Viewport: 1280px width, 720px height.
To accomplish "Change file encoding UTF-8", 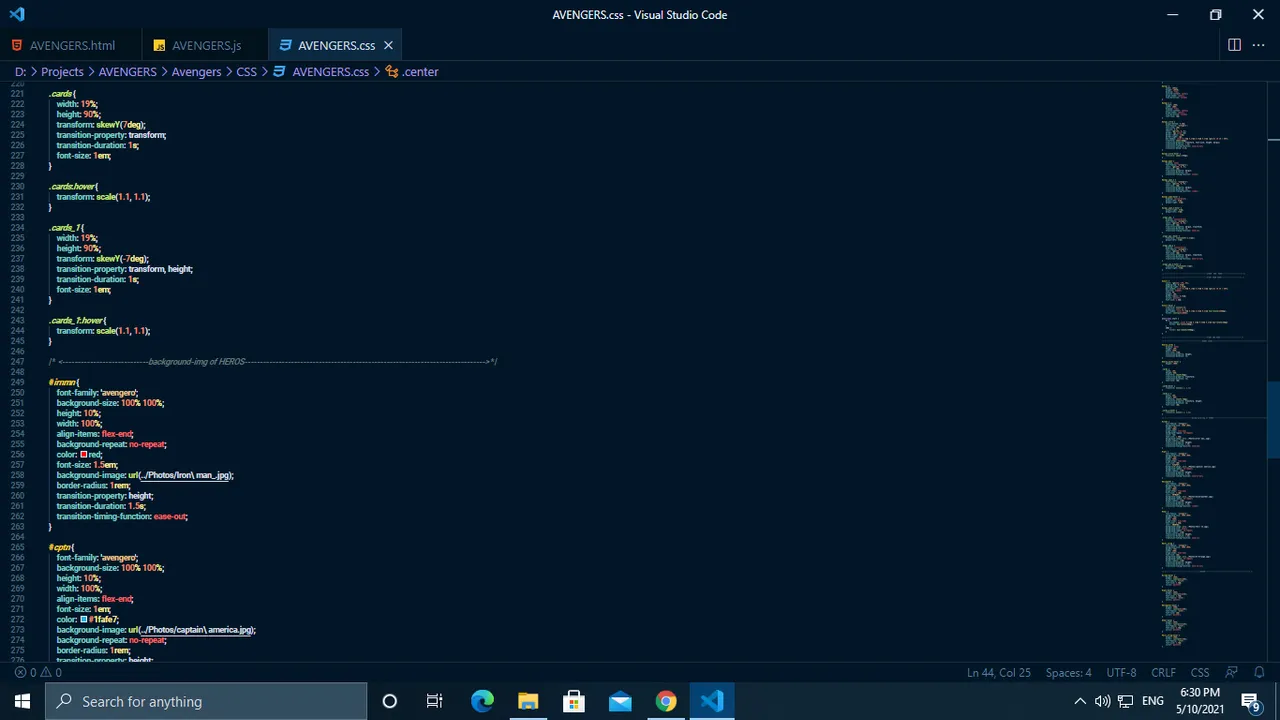I will coord(1121,673).
